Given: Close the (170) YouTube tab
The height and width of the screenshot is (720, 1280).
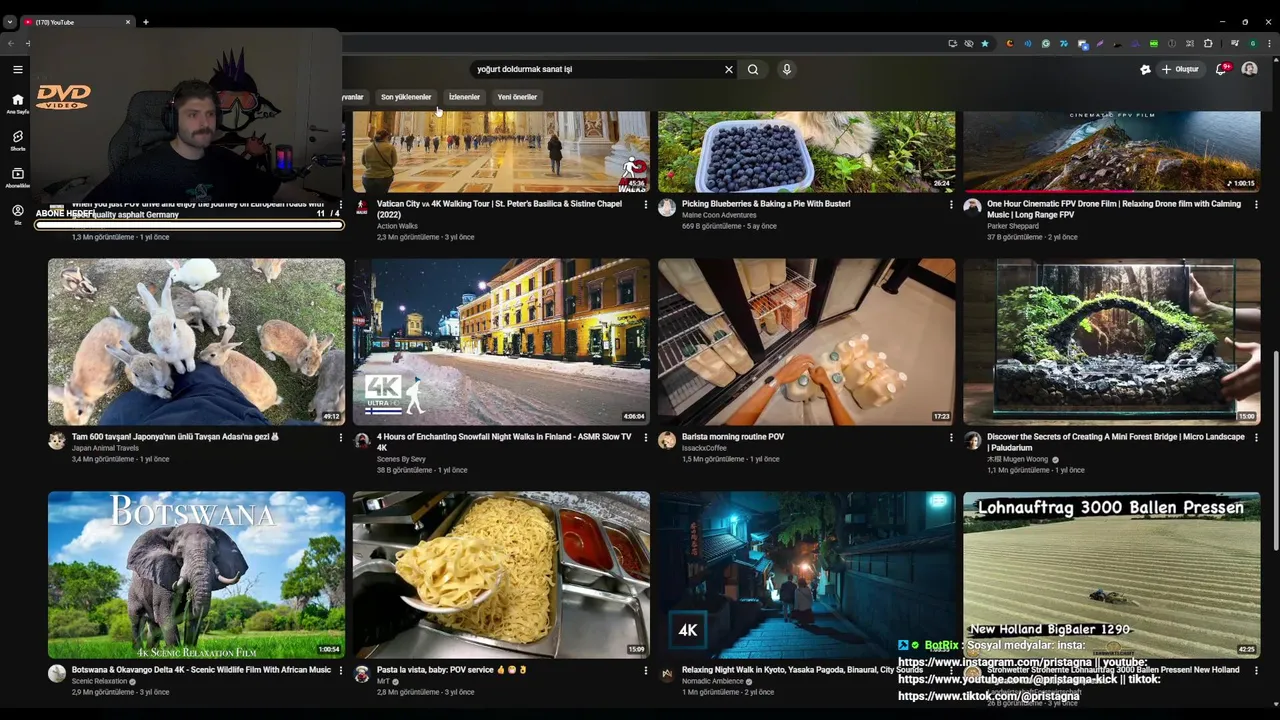Looking at the screenshot, I should [x=128, y=22].
